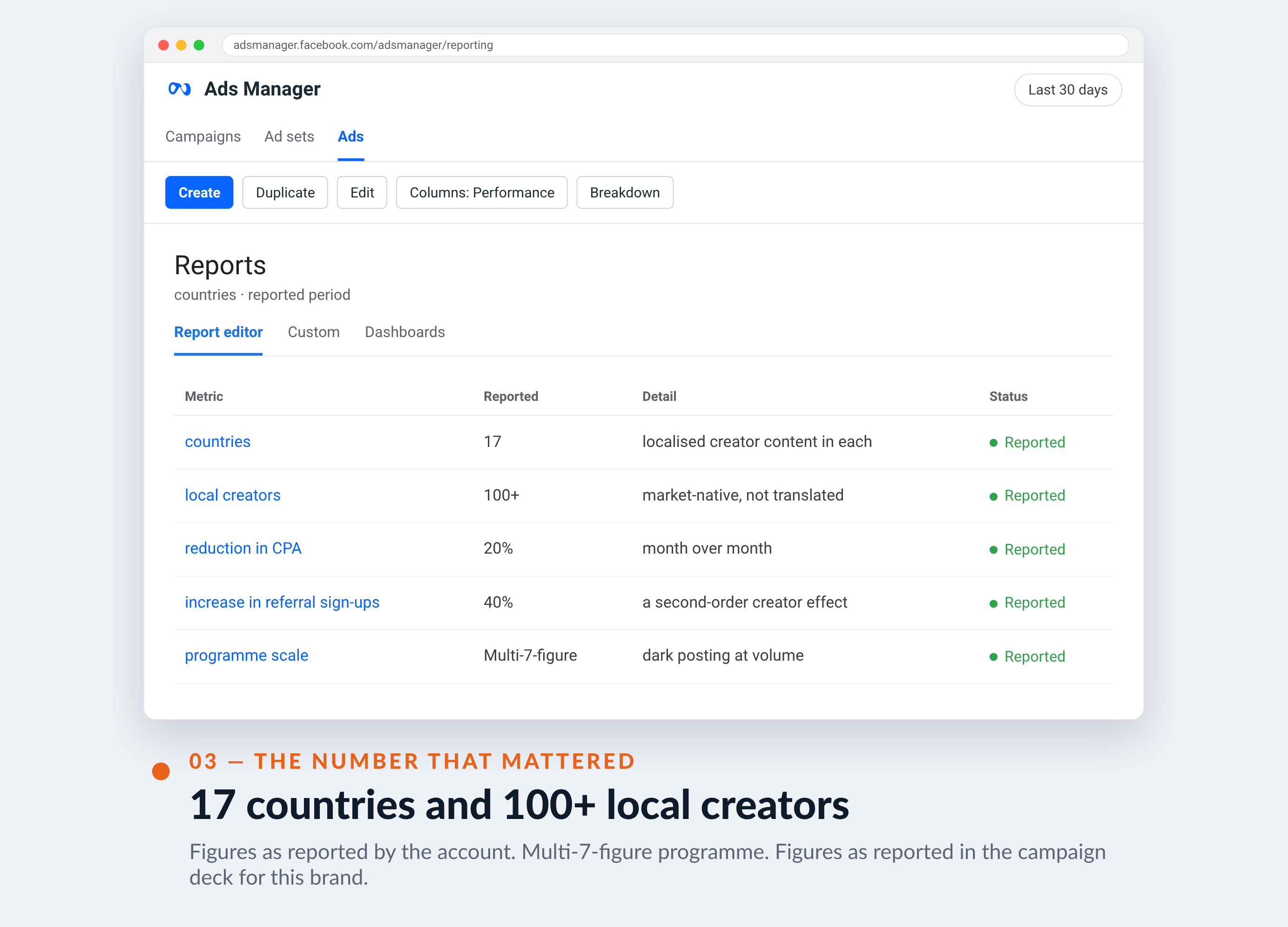Click the reported value 17
The width and height of the screenshot is (1288, 927).
click(x=492, y=442)
